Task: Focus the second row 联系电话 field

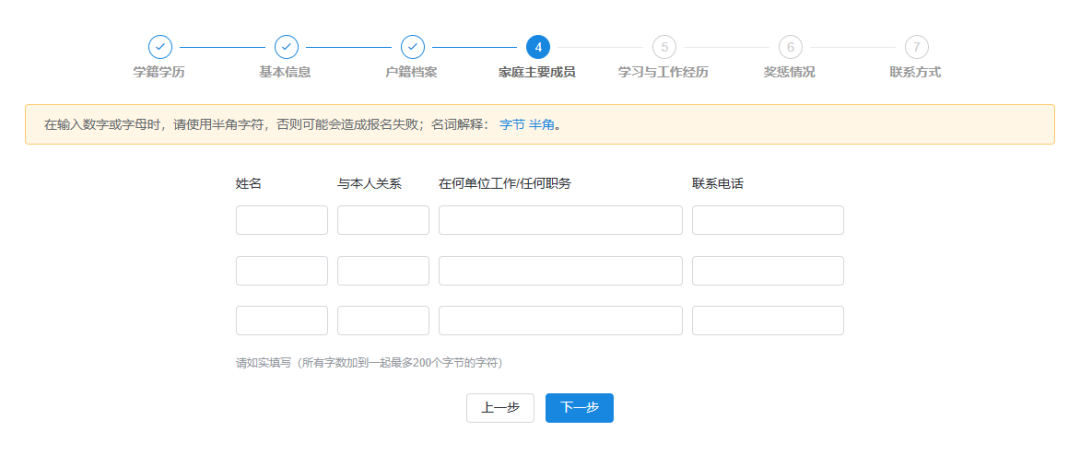Action: pyautogui.click(x=768, y=271)
